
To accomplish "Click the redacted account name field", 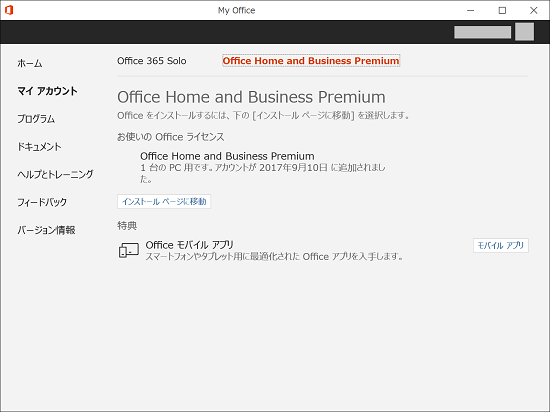I will 482,32.
